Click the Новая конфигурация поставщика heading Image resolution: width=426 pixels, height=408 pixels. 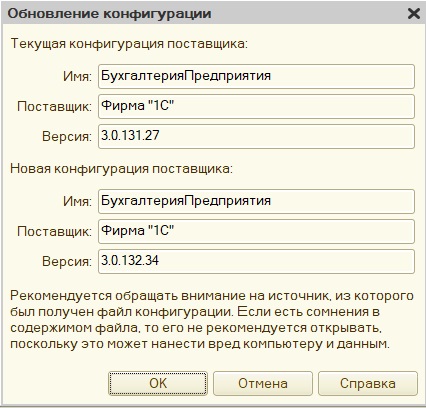pos(121,169)
